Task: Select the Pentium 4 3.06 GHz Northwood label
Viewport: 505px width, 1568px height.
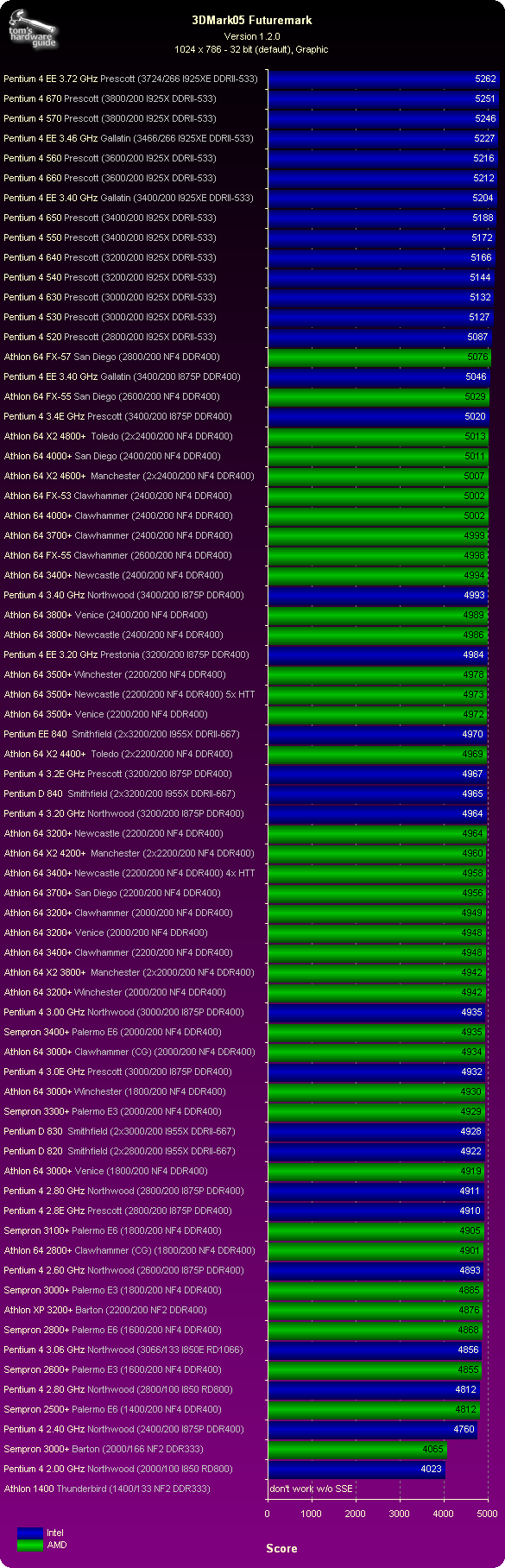Action: (124, 1350)
